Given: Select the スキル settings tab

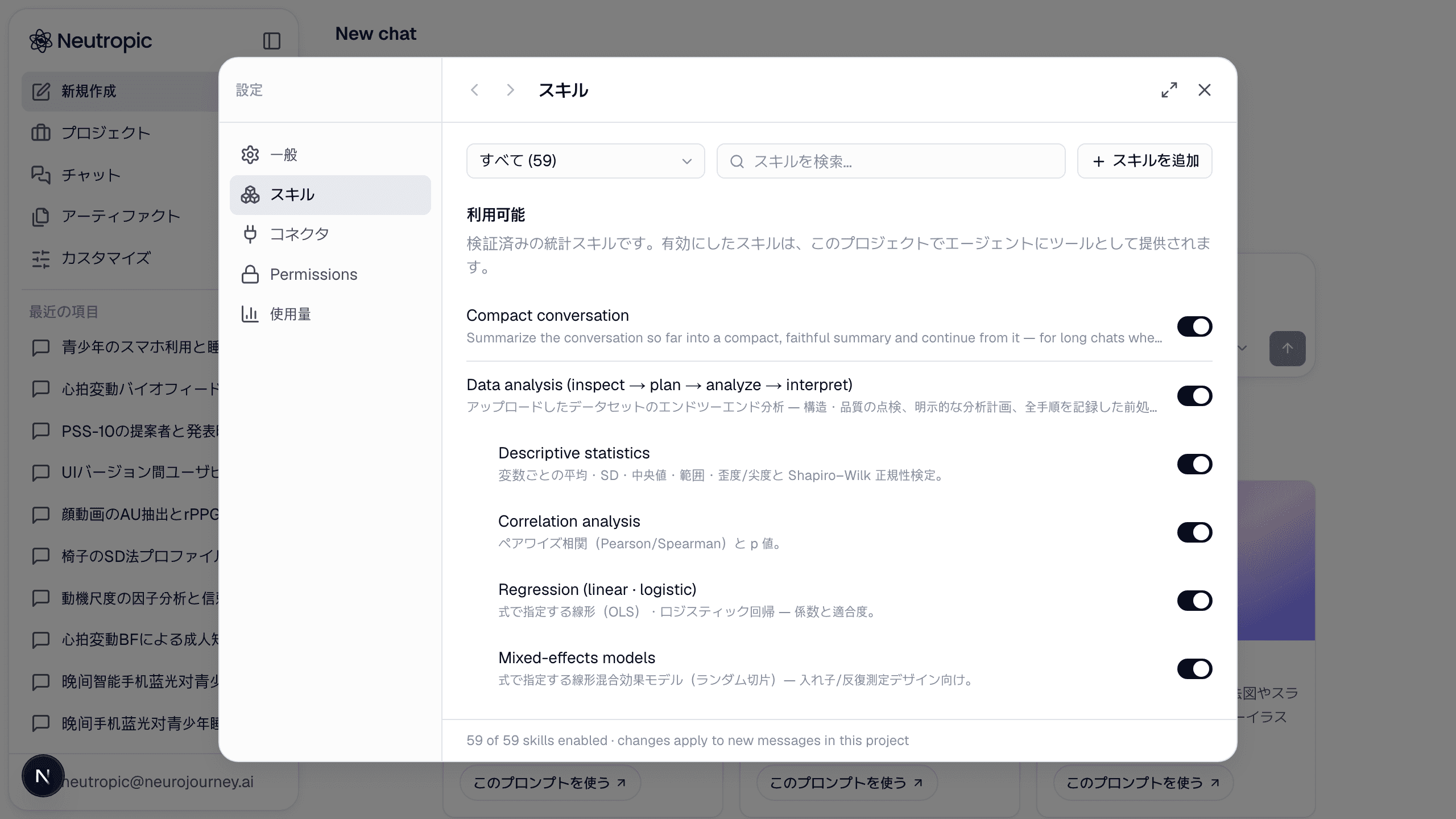Looking at the screenshot, I should click(330, 195).
